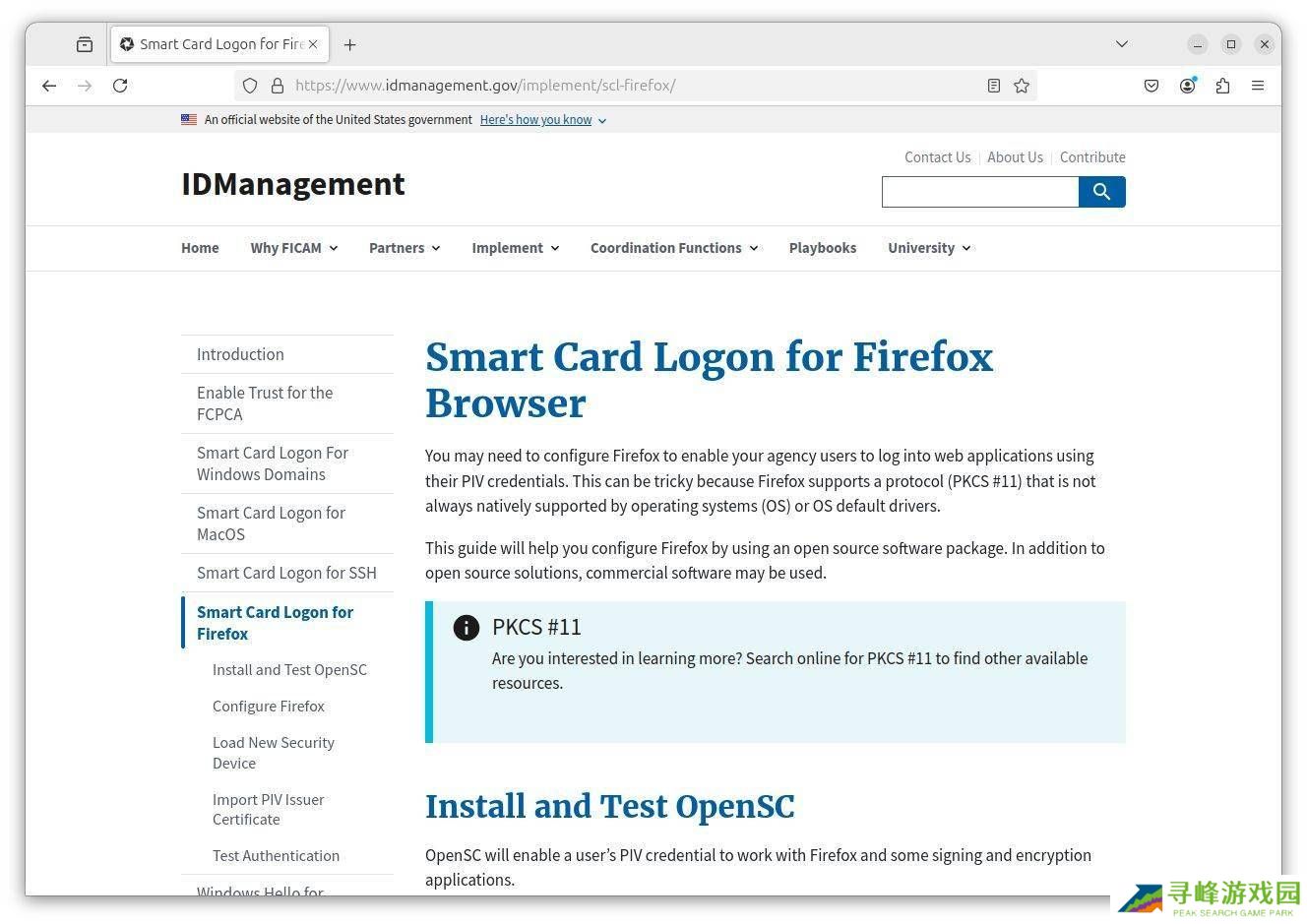
Task: Reload the current page
Action: (x=120, y=86)
